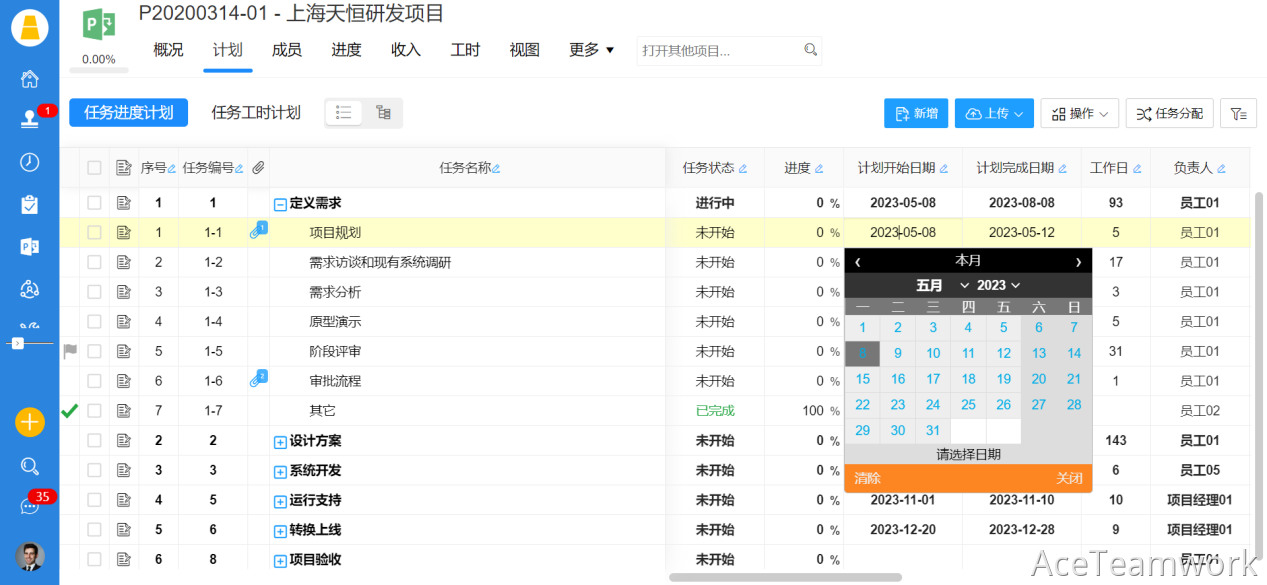Screen dimensions: 1267x585
Task: Click next month arrow in calendar
Action: (1078, 262)
